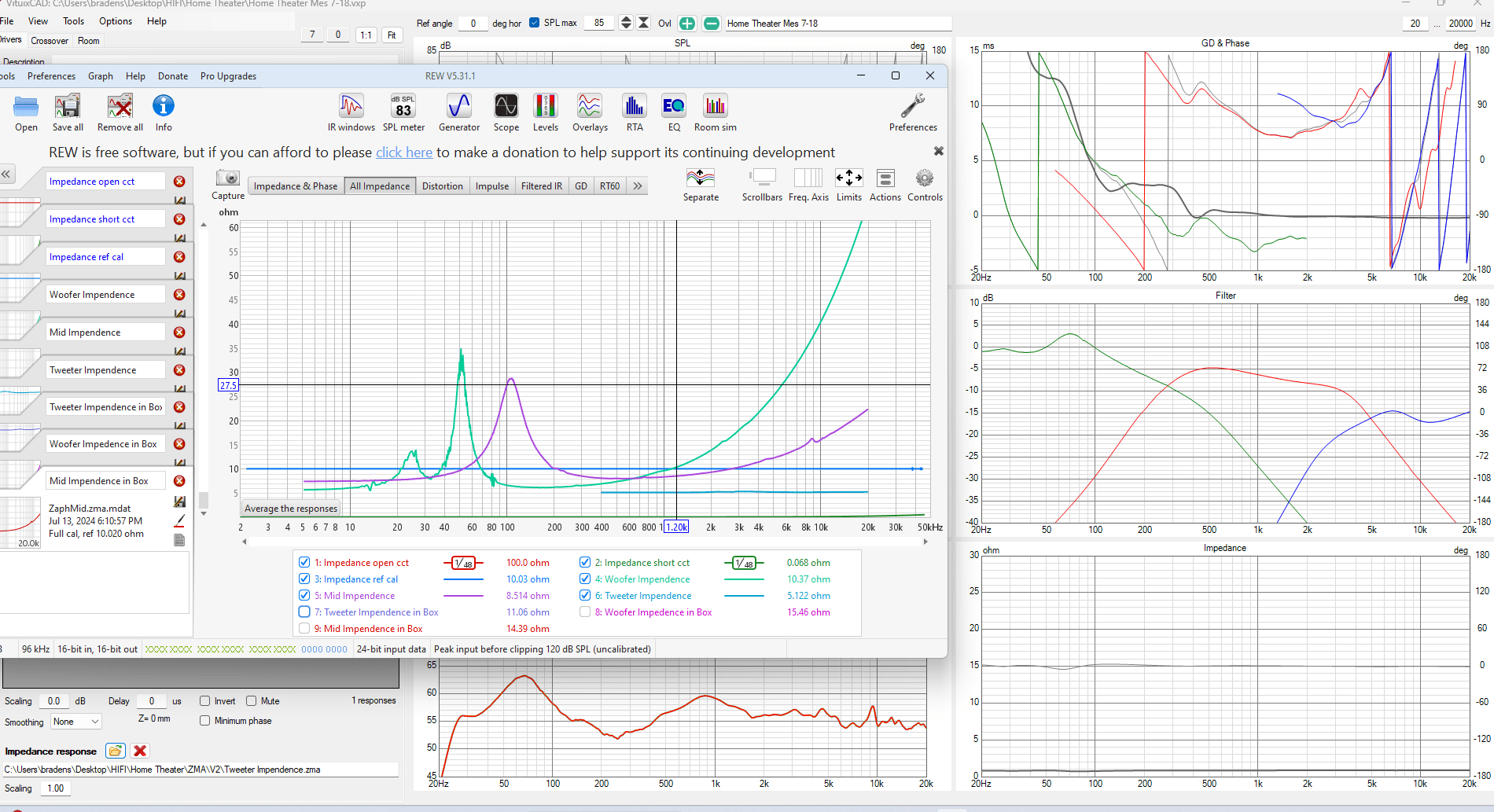Open the Tools menu in VituixCAD

click(x=73, y=21)
